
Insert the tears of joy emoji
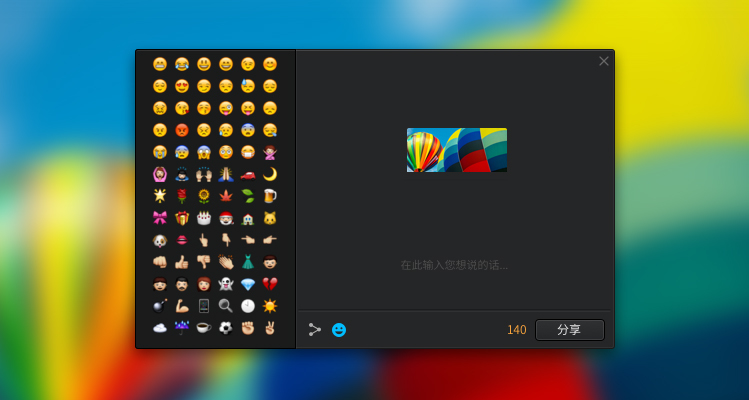point(182,64)
